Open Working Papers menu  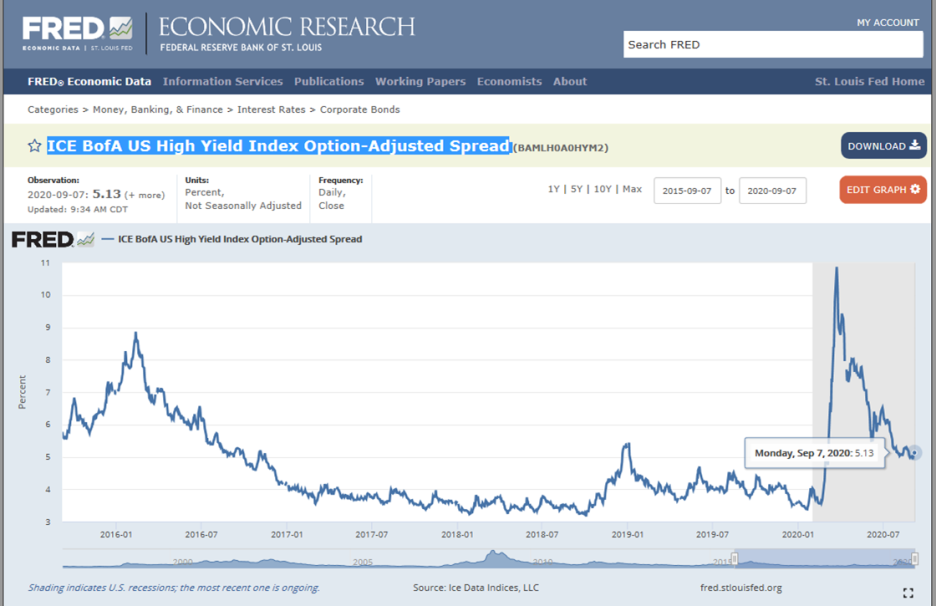(x=420, y=82)
